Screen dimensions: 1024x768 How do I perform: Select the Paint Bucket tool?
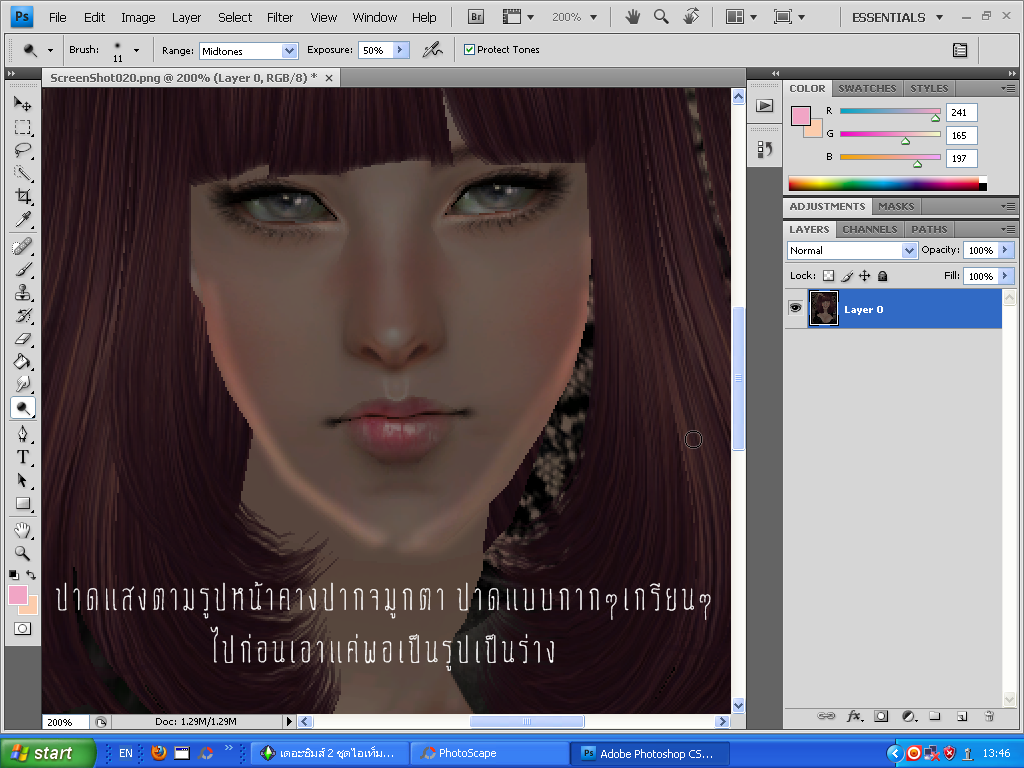(x=23, y=361)
